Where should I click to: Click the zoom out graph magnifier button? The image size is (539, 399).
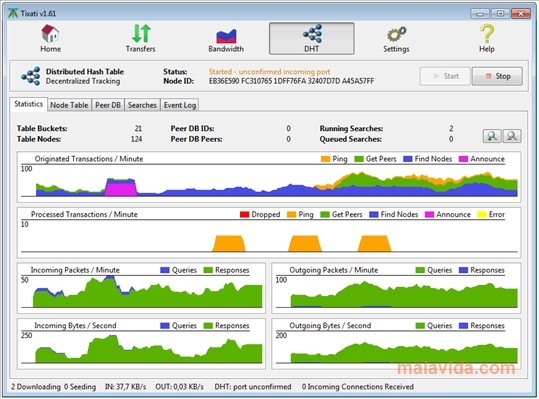[512, 136]
